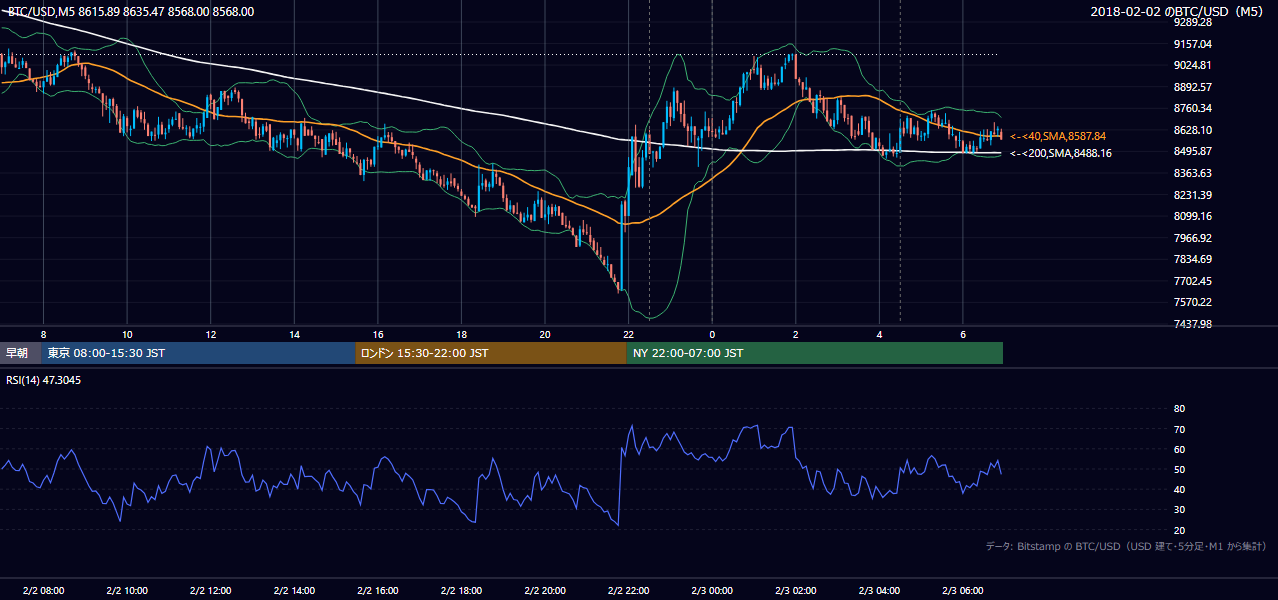Click the 2/2 08:00 time axis label

43,591
